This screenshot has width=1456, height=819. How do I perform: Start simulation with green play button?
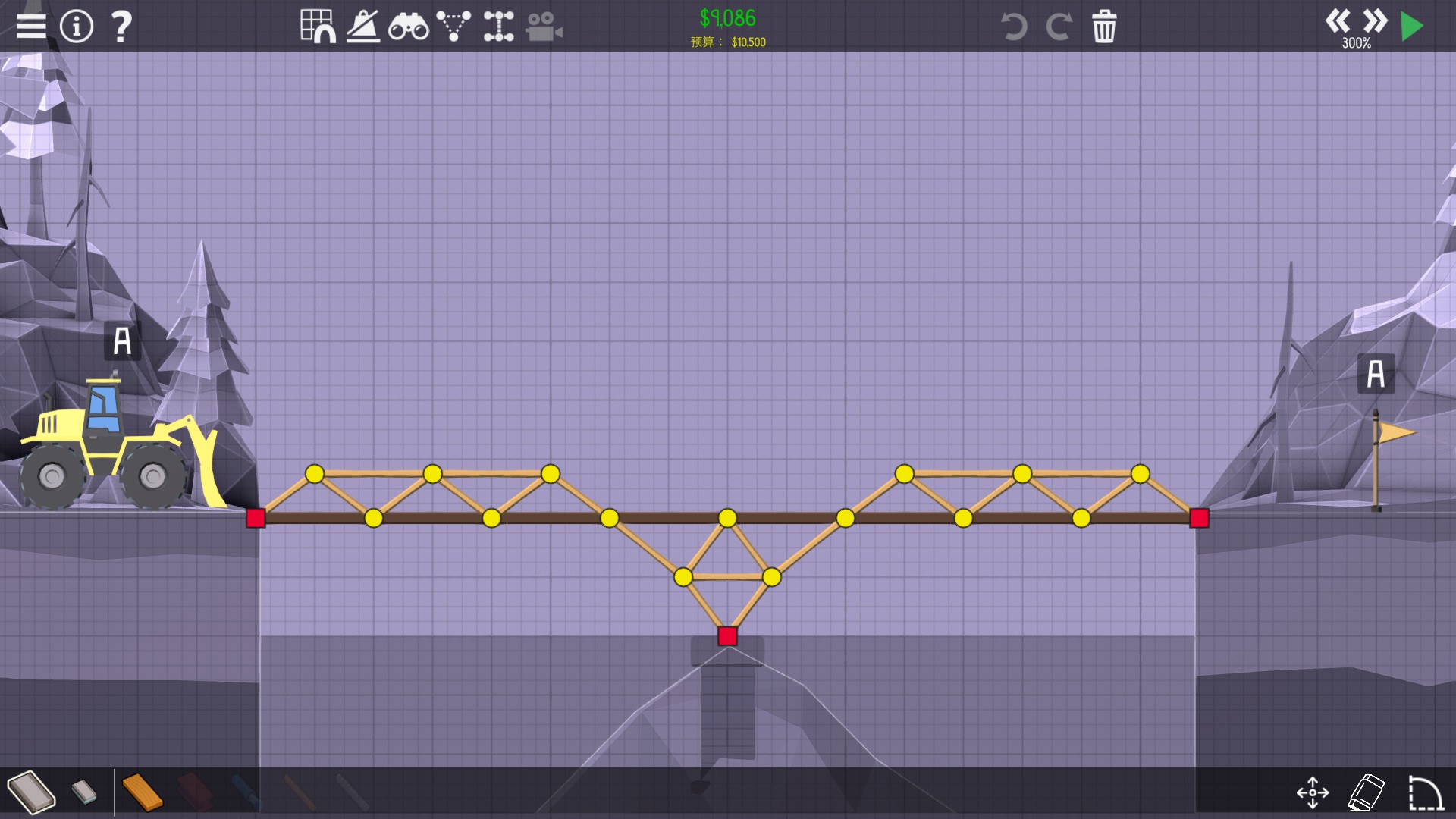(1412, 27)
